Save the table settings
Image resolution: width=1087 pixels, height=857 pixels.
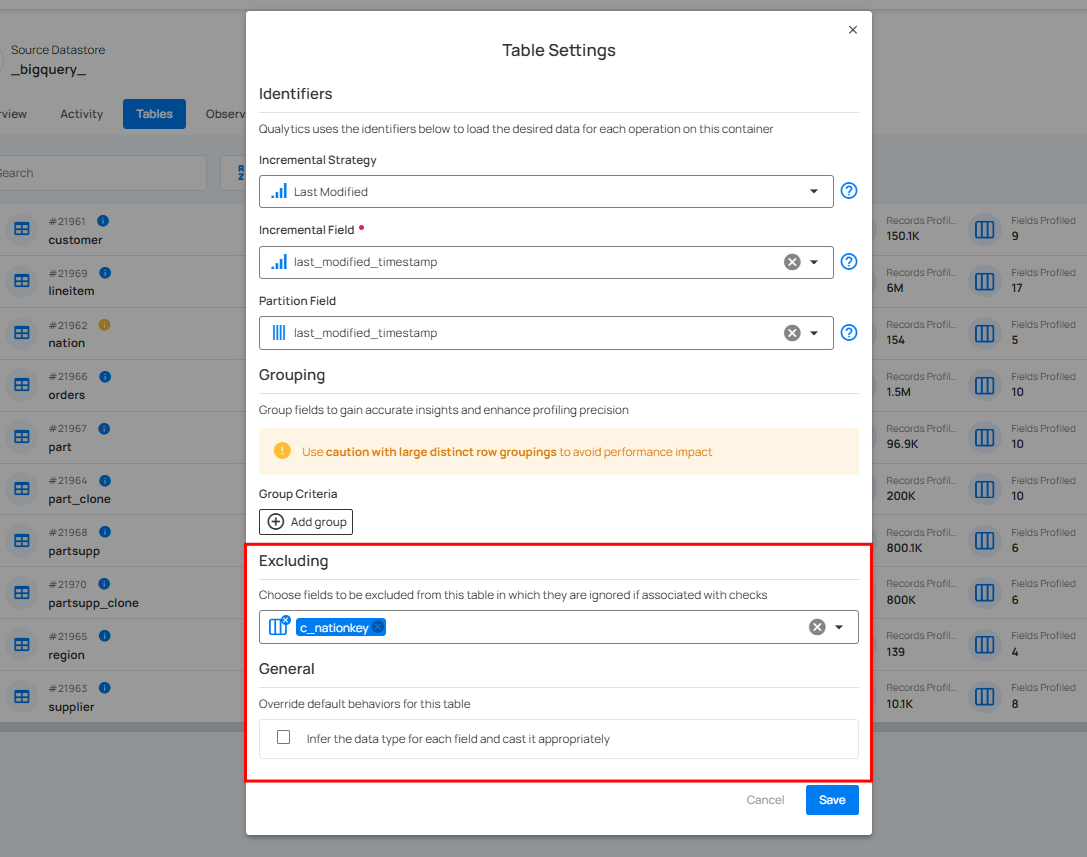point(832,800)
